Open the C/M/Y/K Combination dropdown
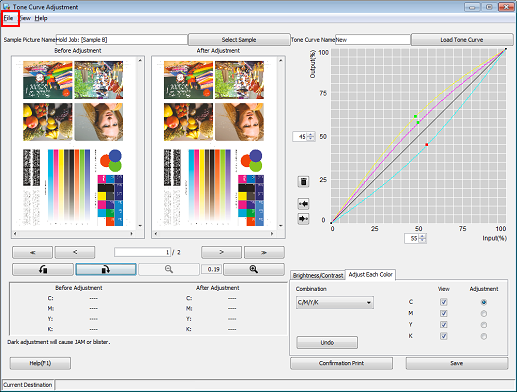The height and width of the screenshot is (392, 517). tap(335, 303)
